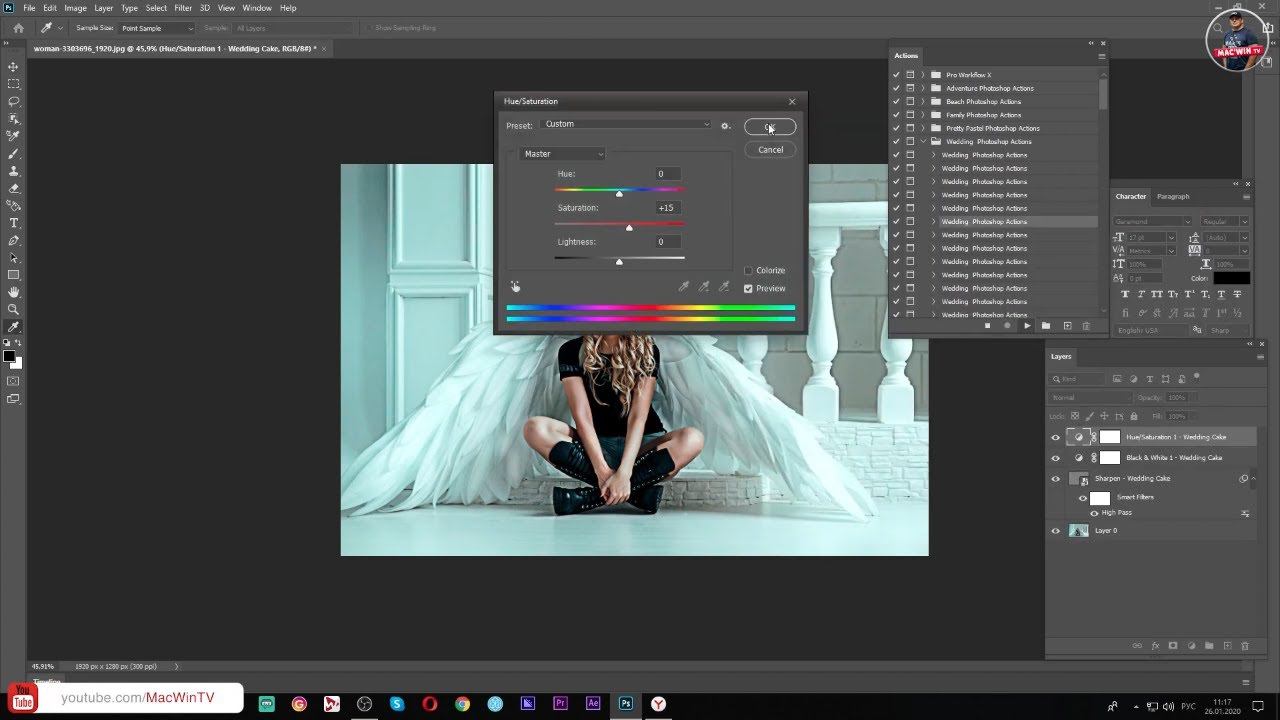Click the New adjustment layer icon in Layers panel
Image resolution: width=1280 pixels, height=720 pixels.
point(1191,646)
